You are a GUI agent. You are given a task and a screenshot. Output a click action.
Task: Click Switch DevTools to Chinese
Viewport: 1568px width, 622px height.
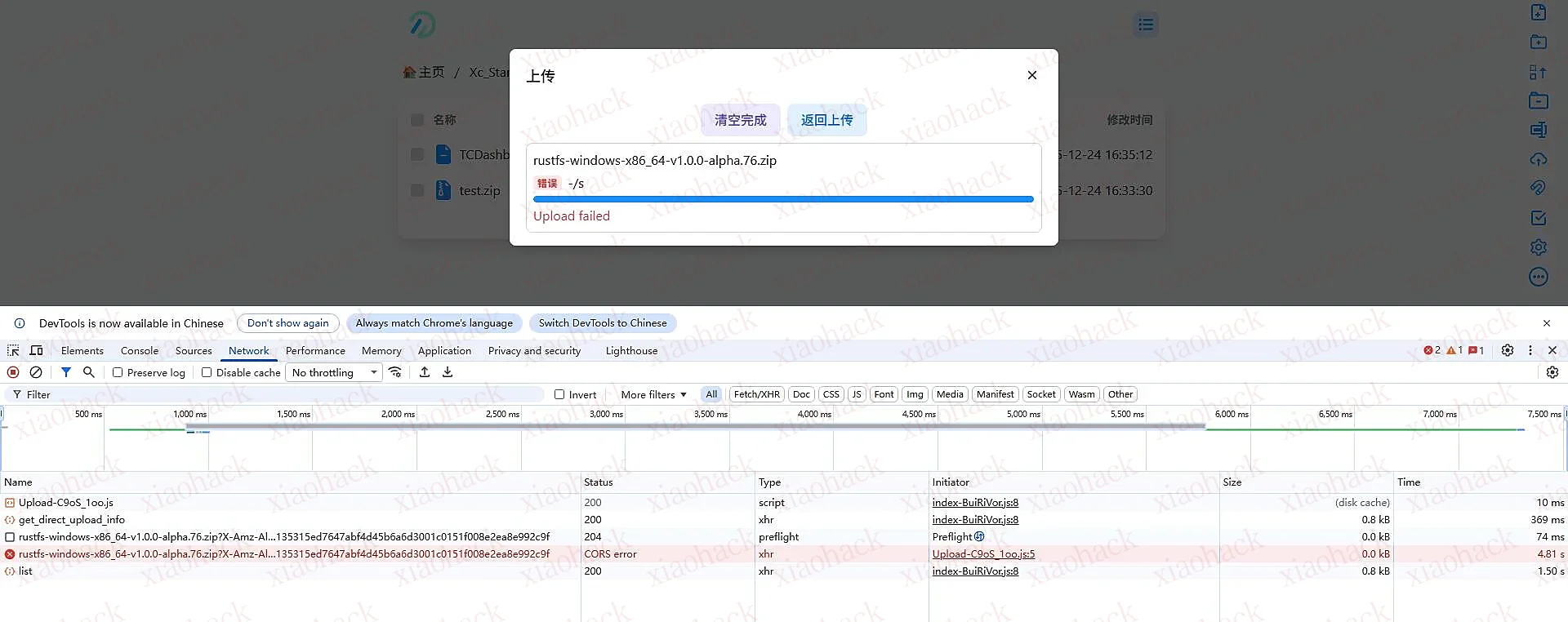pos(603,323)
